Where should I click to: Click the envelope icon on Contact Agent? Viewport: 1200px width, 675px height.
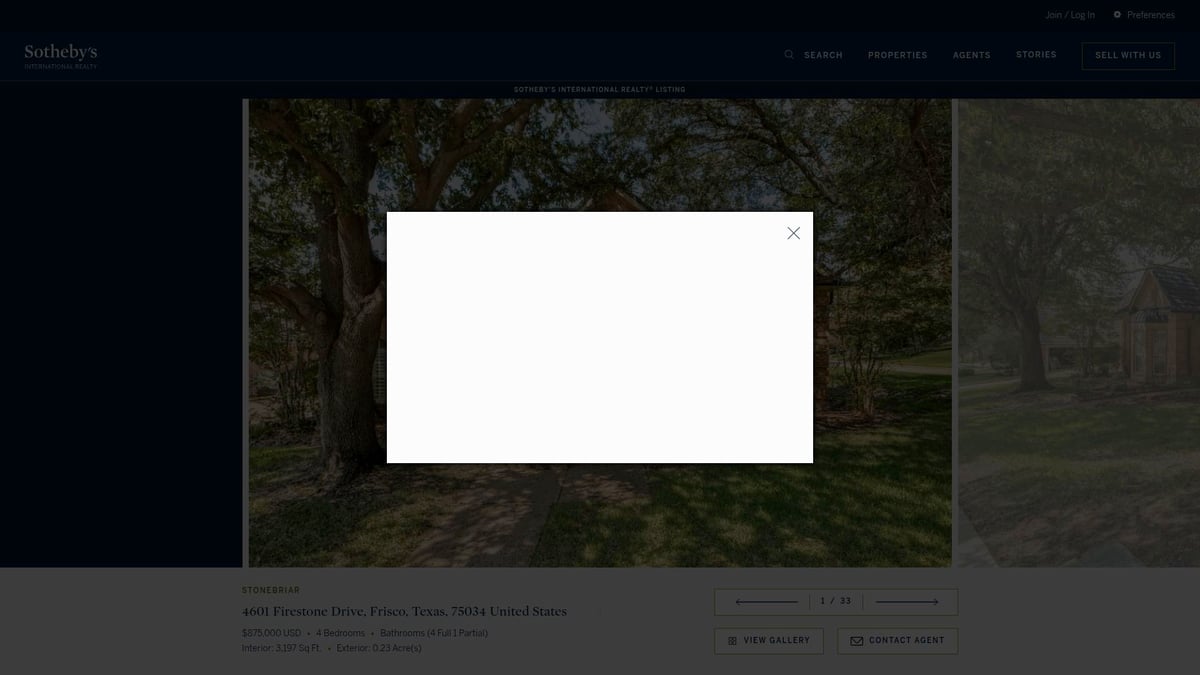point(856,641)
